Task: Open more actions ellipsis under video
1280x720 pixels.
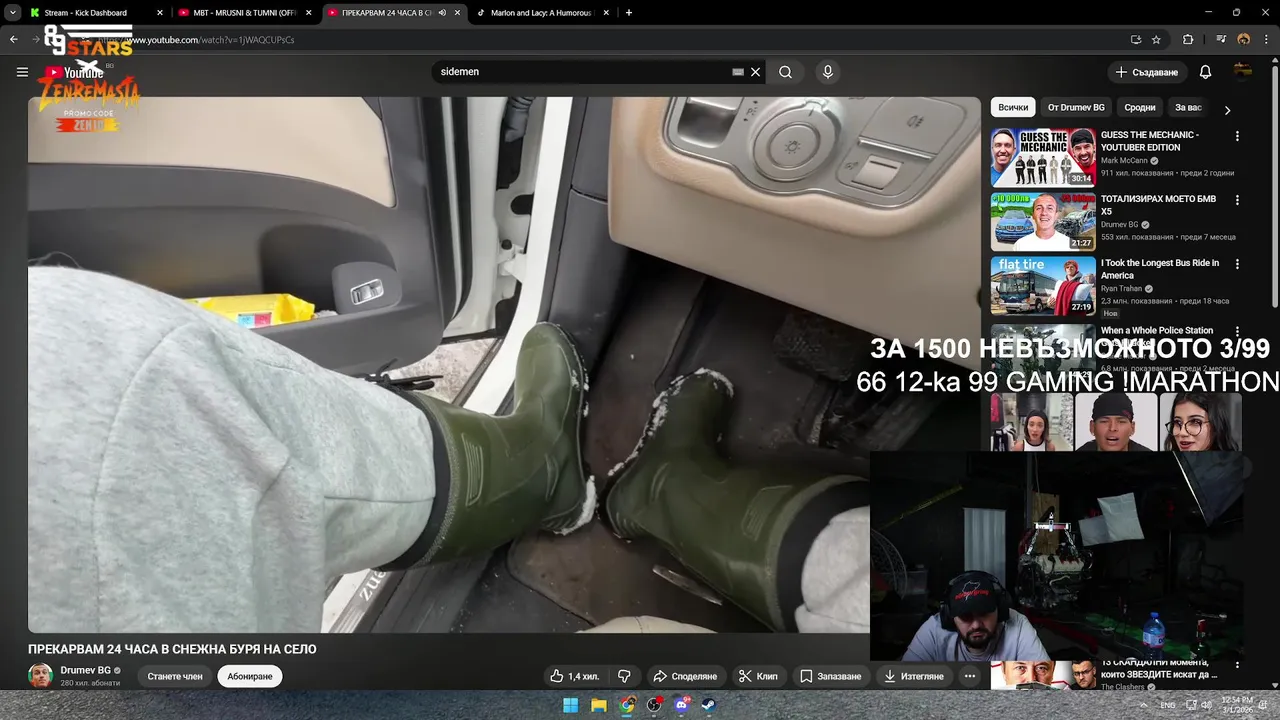Action: pos(969,676)
